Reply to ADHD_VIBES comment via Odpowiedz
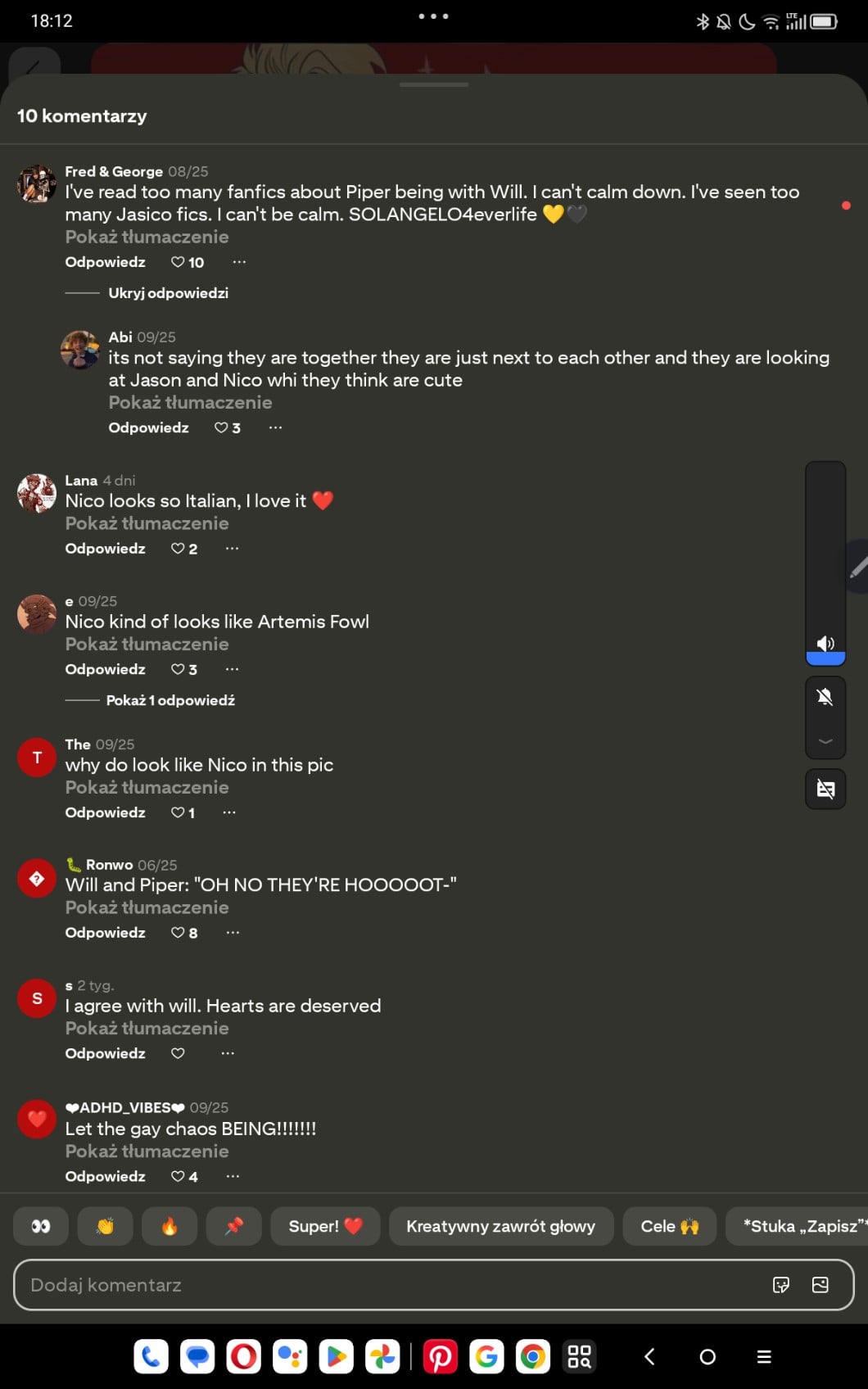Image resolution: width=868 pixels, height=1389 pixels. pos(105,1176)
